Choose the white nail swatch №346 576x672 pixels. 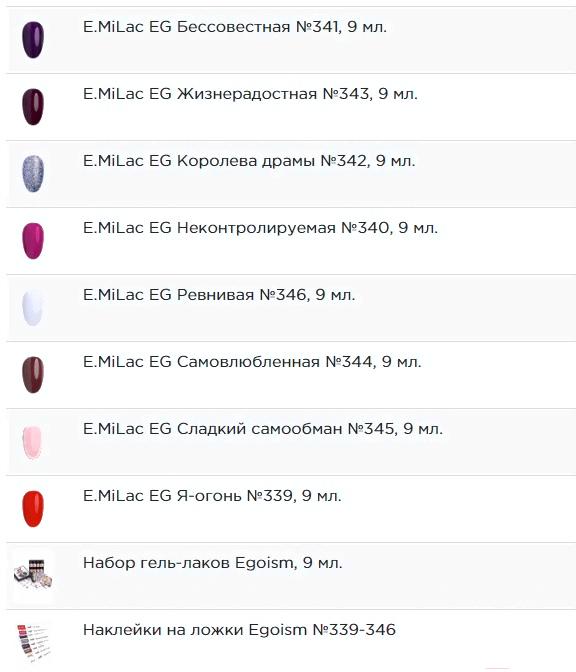tap(33, 308)
